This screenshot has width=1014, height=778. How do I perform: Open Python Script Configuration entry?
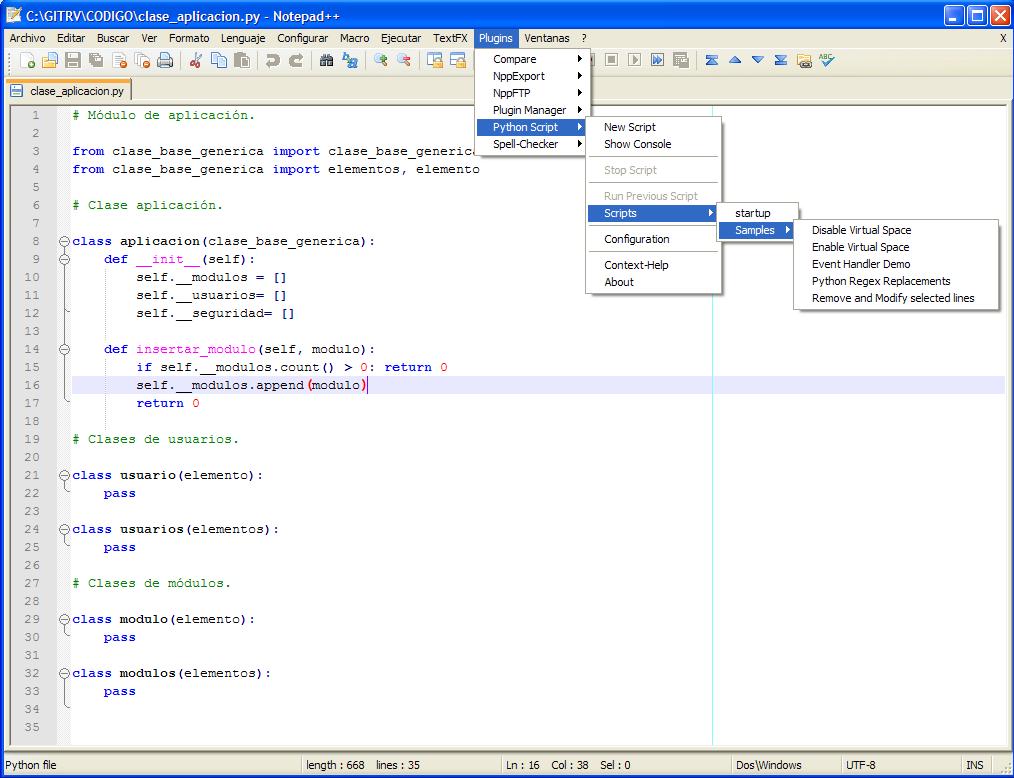click(x=653, y=239)
